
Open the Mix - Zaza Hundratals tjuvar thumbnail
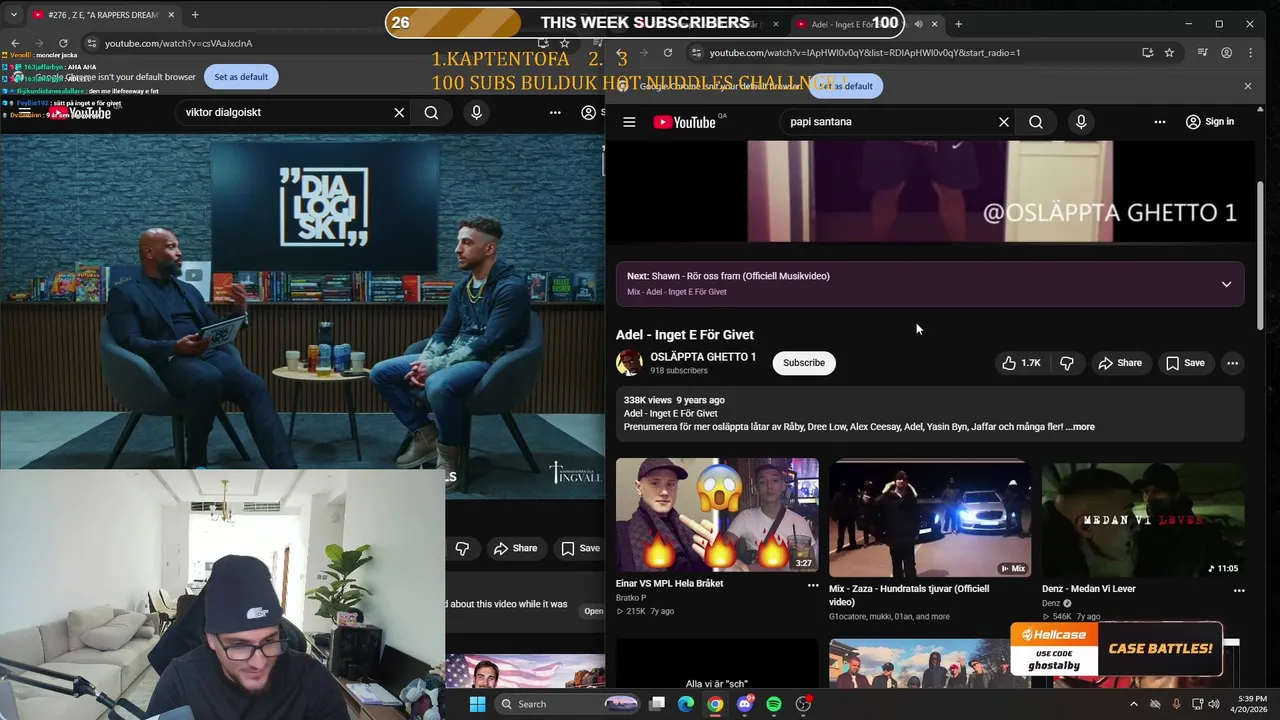[x=930, y=518]
